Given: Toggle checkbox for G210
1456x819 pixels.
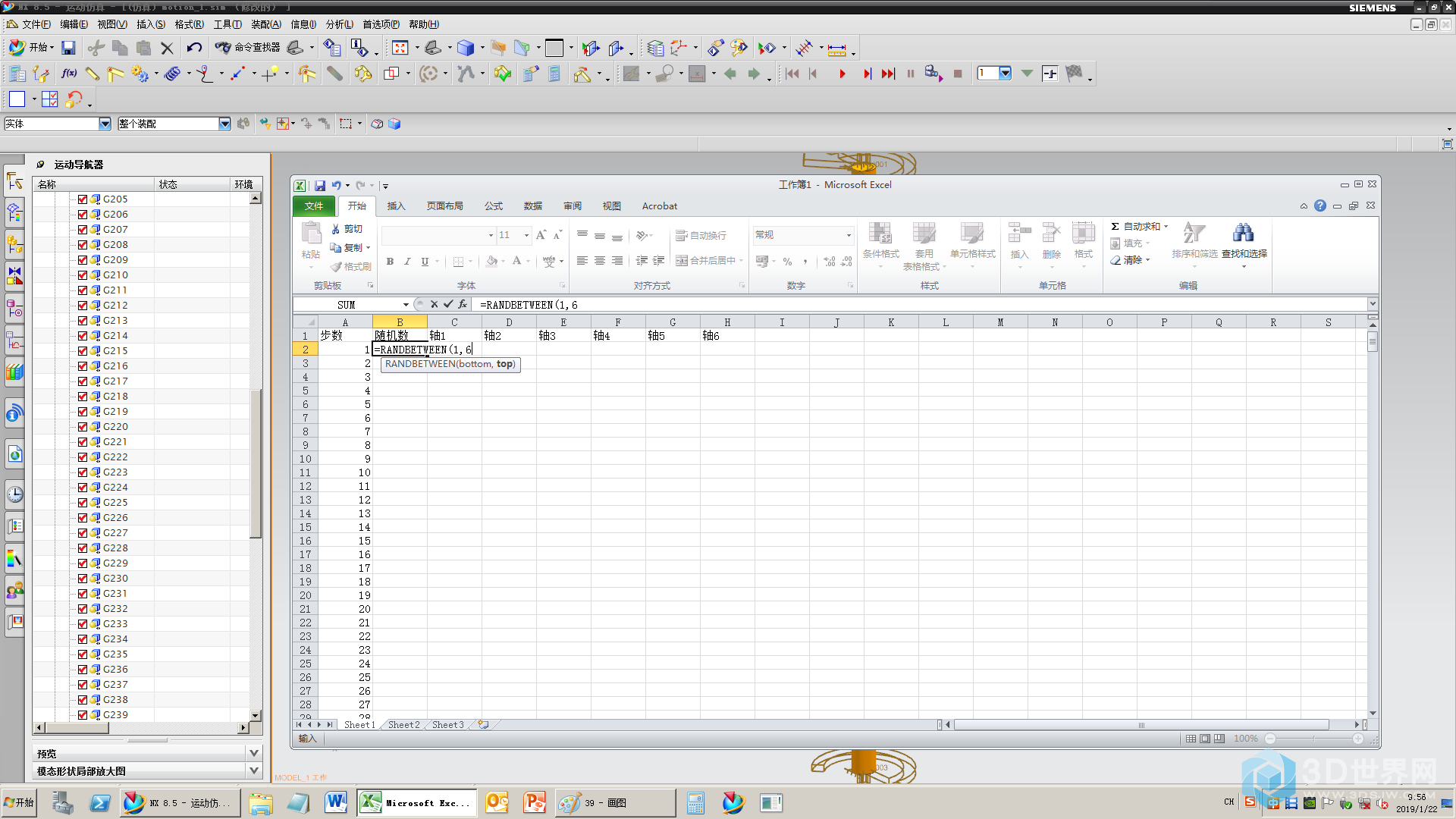Looking at the screenshot, I should (x=83, y=275).
